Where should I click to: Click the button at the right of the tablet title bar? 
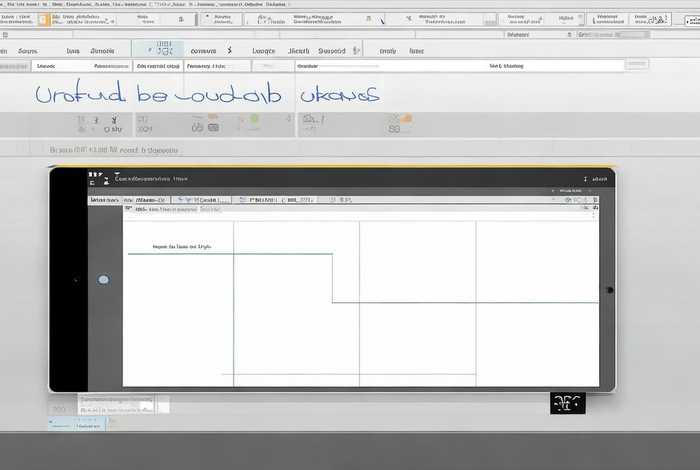(x=598, y=179)
